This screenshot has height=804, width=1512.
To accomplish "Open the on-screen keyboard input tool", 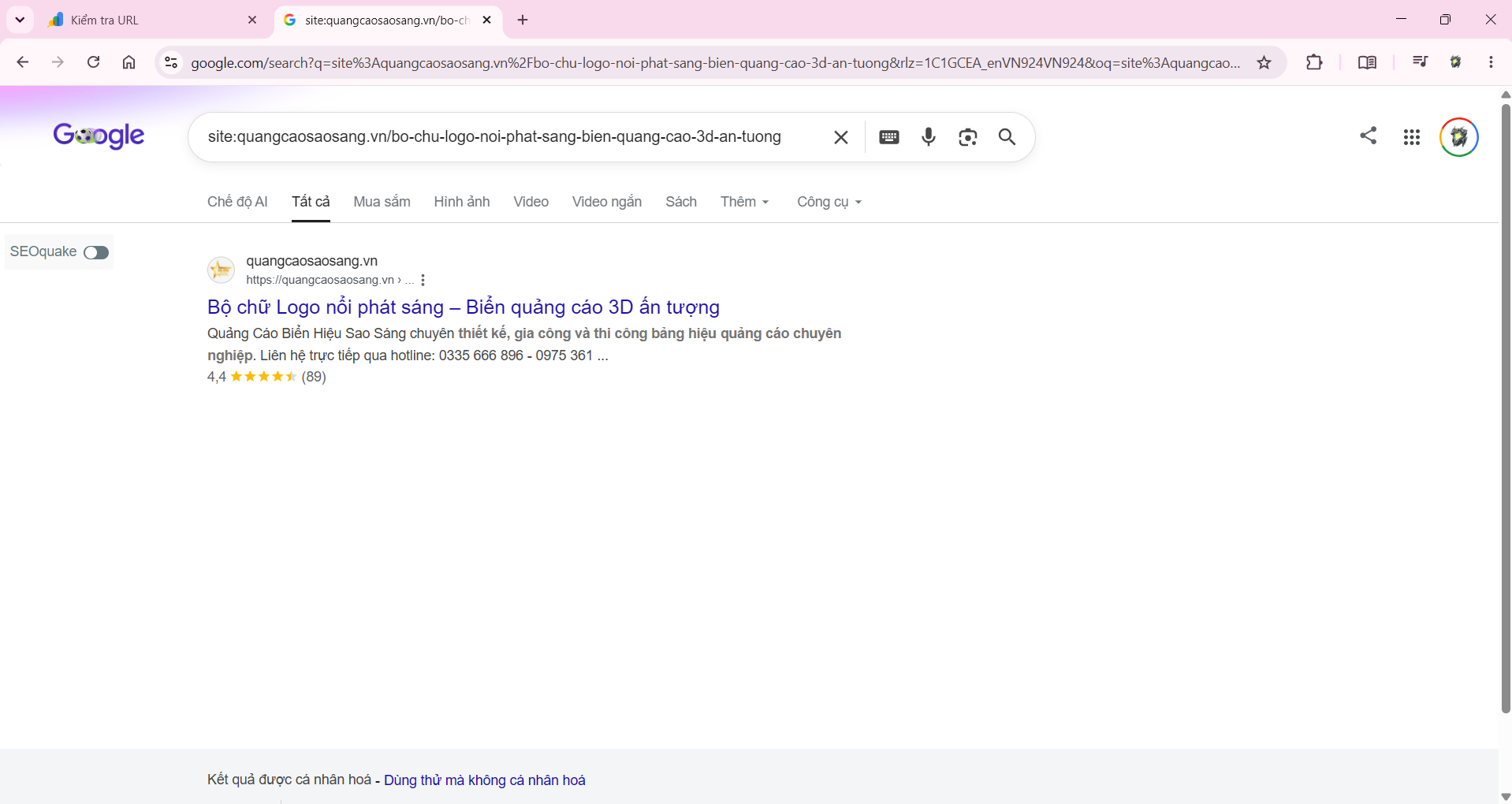I will pos(889,137).
